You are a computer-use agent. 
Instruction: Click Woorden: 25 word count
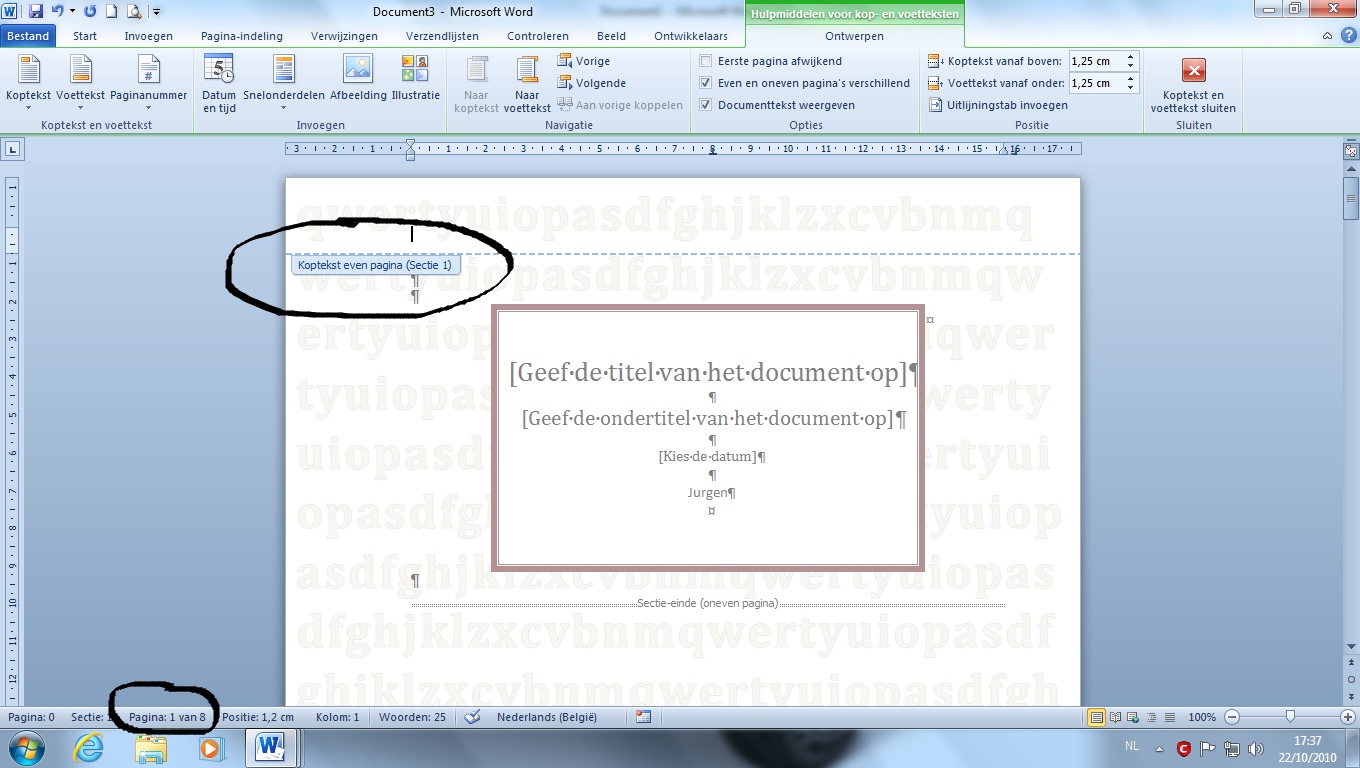[412, 717]
